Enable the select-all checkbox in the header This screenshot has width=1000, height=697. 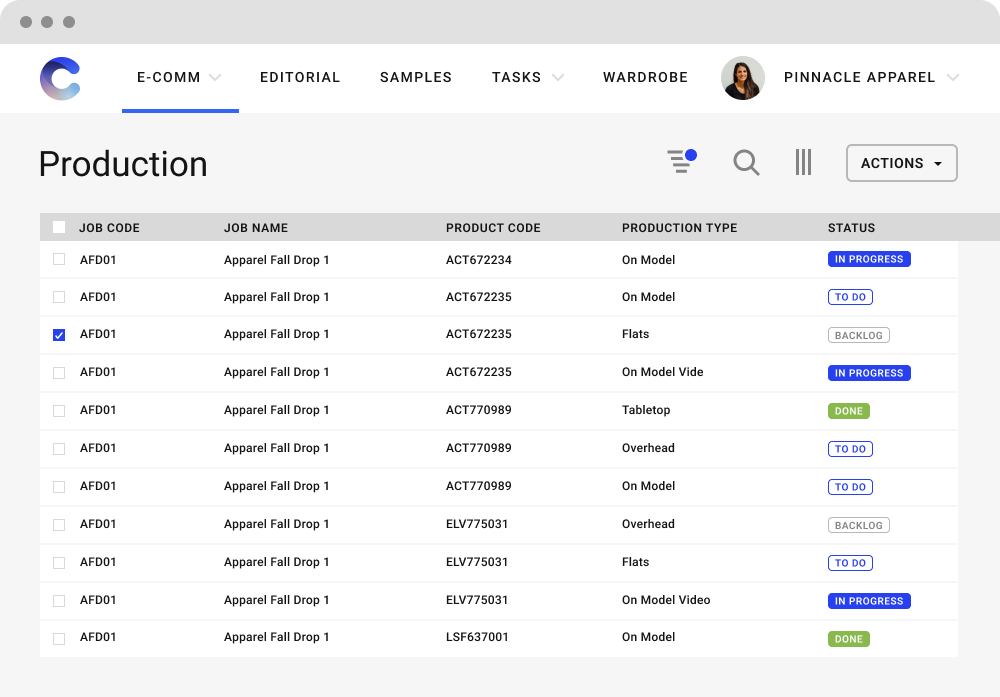(59, 227)
